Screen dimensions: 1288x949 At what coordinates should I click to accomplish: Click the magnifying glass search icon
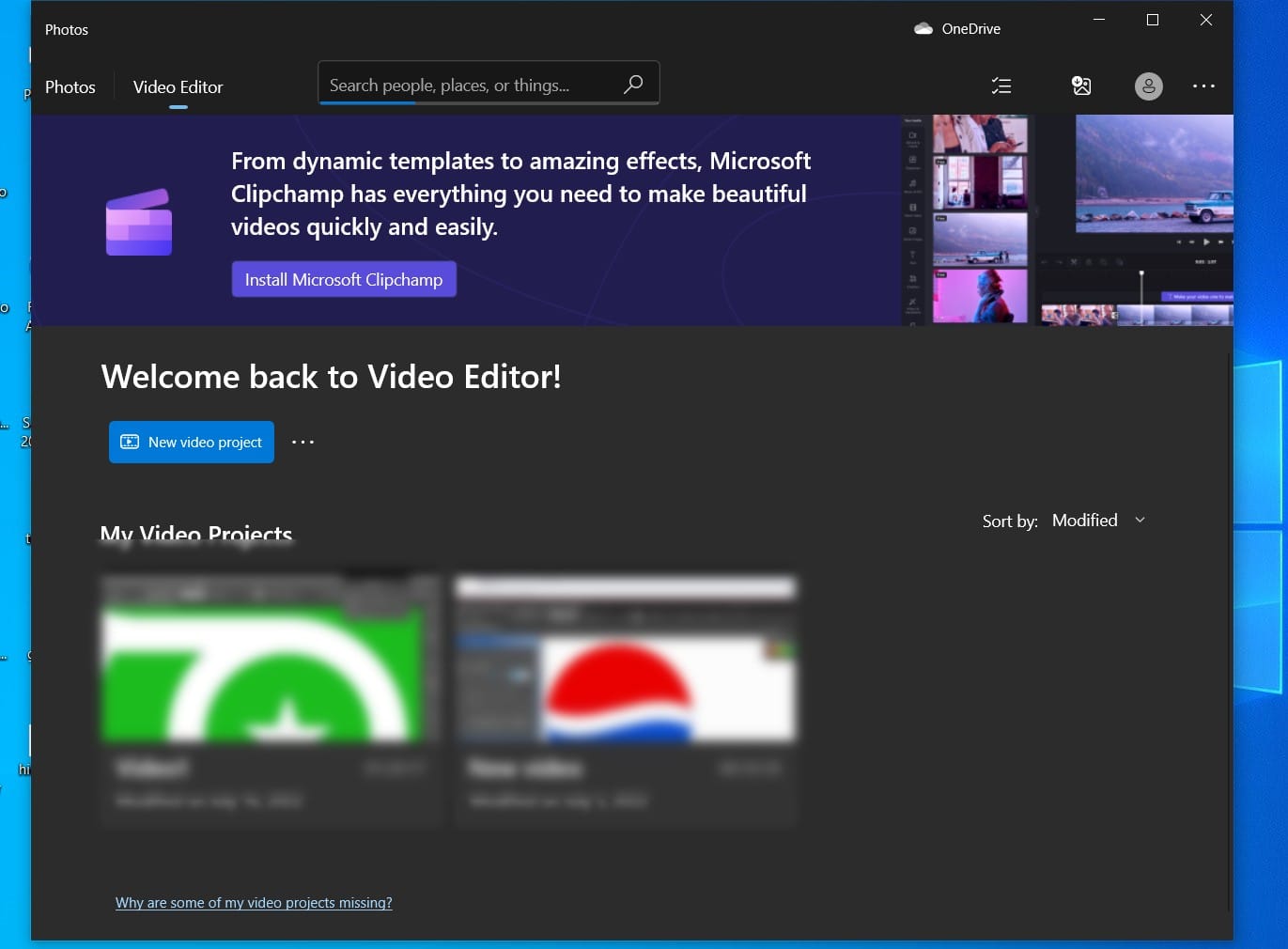[x=633, y=84]
